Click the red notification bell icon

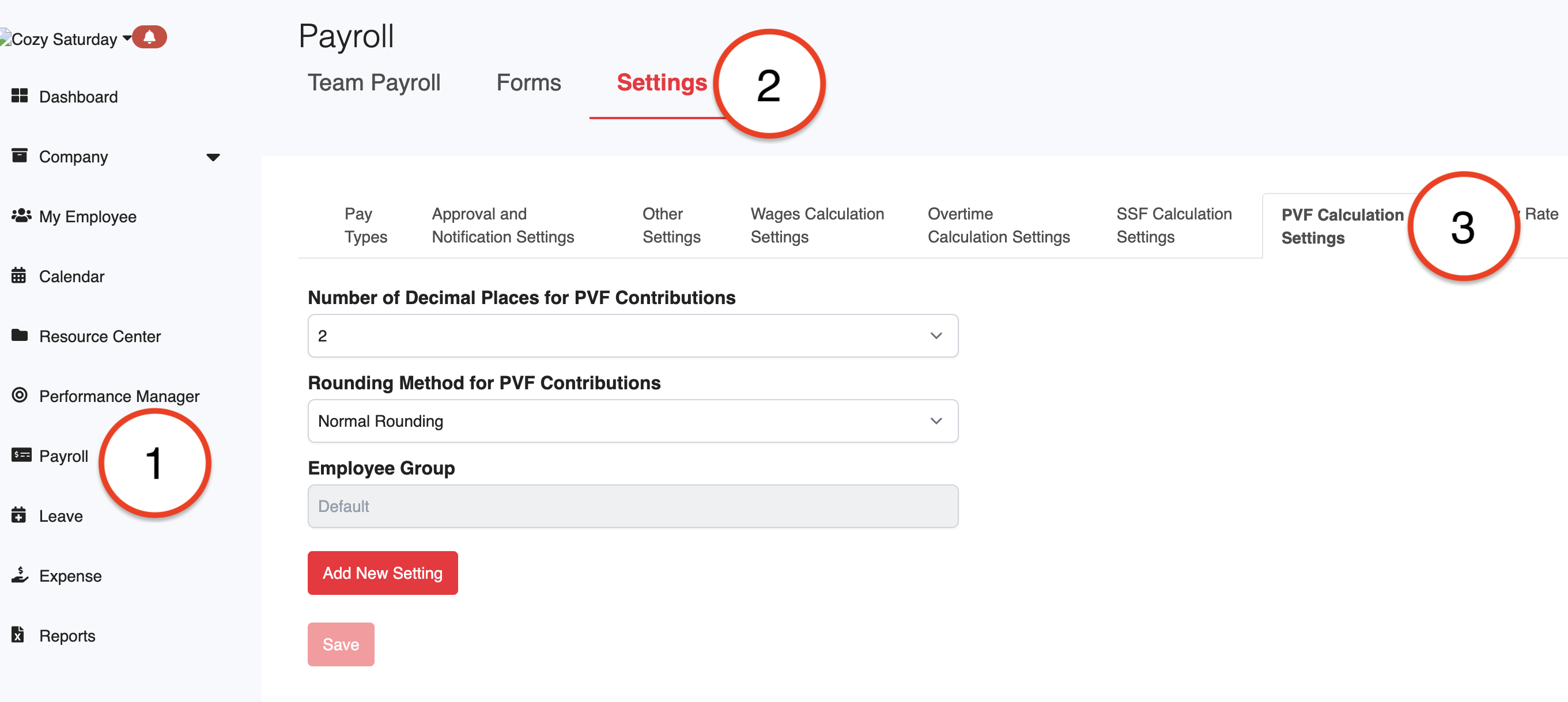tap(149, 37)
